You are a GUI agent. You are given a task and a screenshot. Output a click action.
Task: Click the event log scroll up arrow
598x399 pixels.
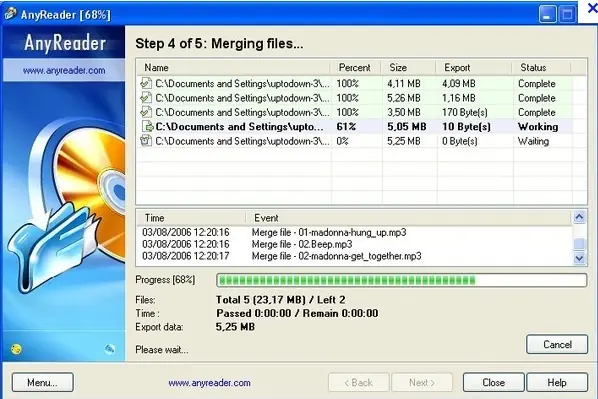579,217
